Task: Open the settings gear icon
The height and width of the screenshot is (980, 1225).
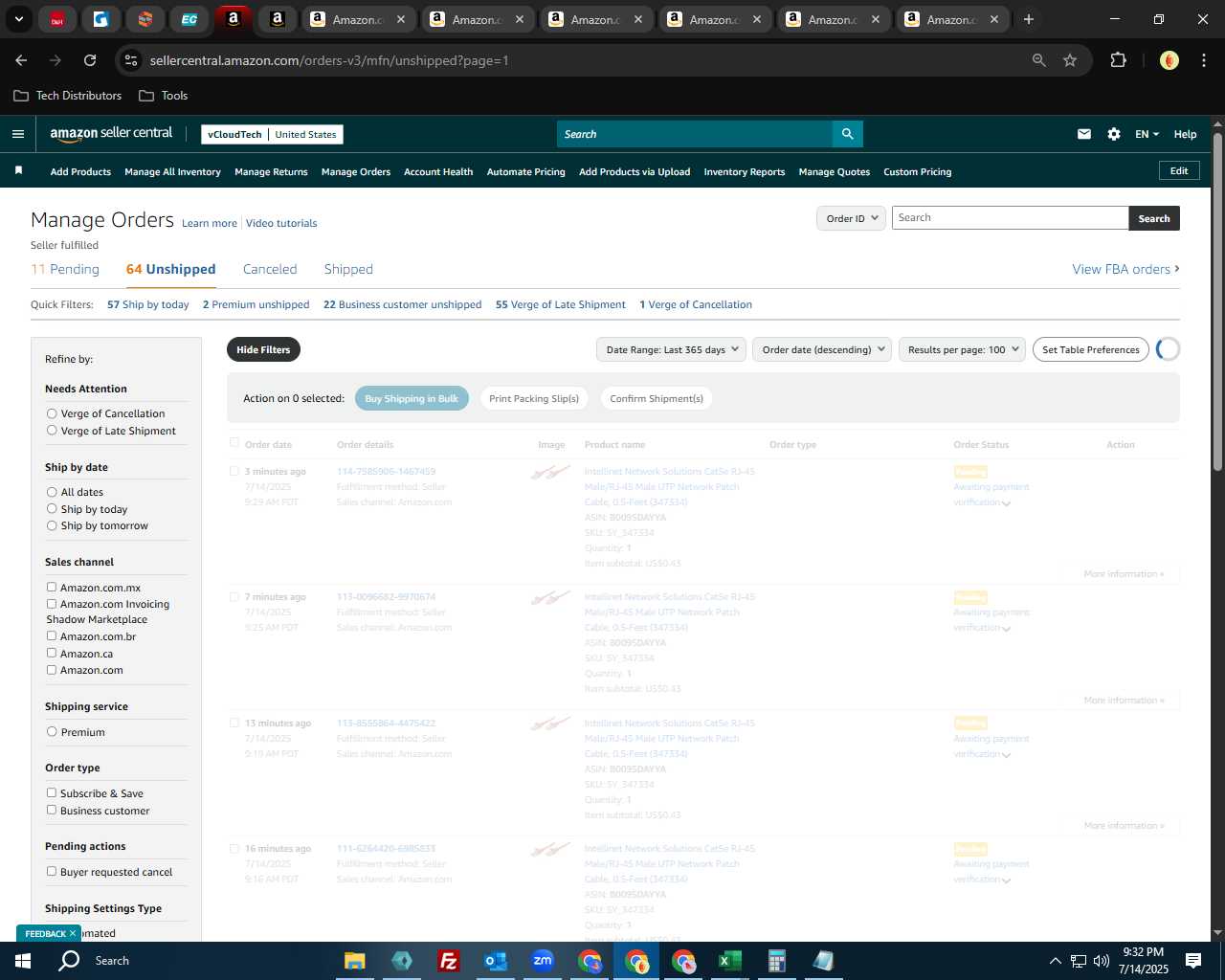Action: (1114, 134)
